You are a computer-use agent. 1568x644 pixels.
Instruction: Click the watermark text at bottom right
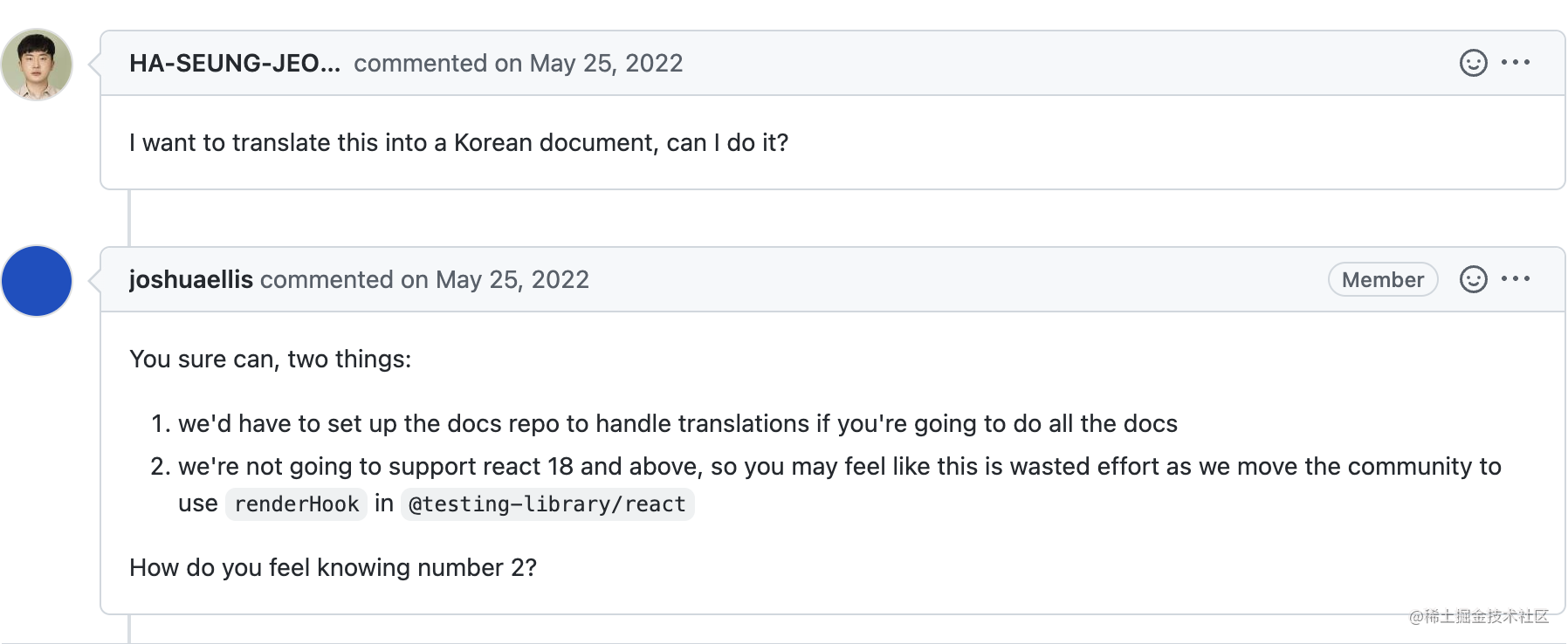tap(1479, 616)
